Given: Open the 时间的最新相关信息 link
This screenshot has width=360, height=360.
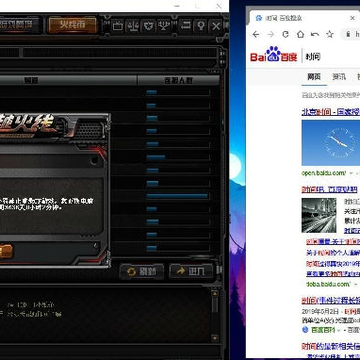Looking at the screenshot, I should pos(330,346).
